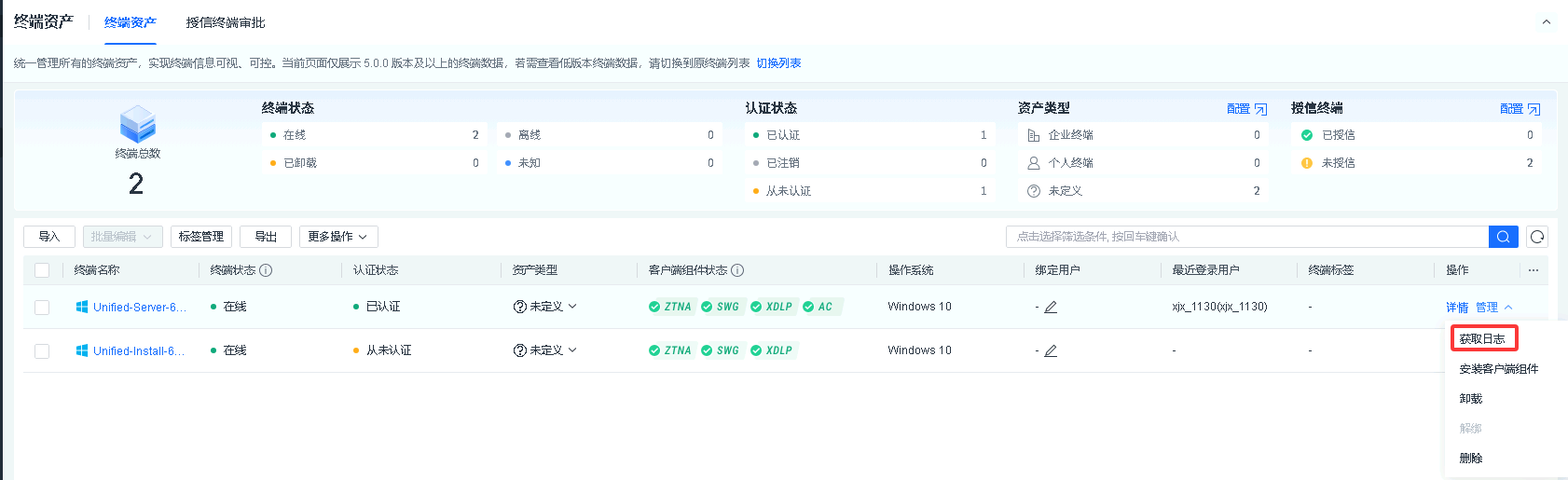
Task: Click info icon beside 终端状态 column header
Action: point(266,270)
